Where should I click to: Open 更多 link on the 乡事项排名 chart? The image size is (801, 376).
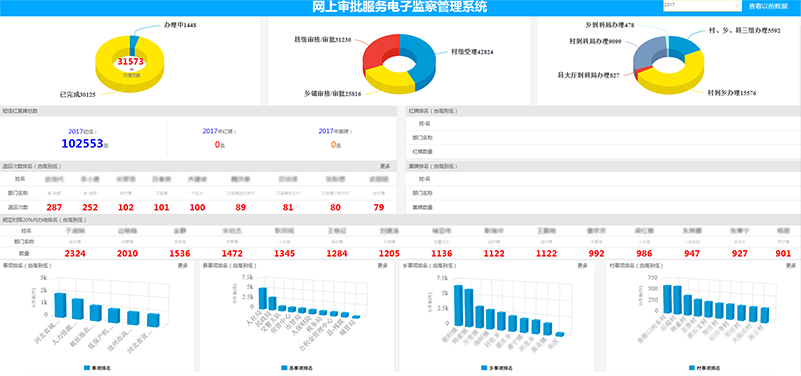coord(582,266)
